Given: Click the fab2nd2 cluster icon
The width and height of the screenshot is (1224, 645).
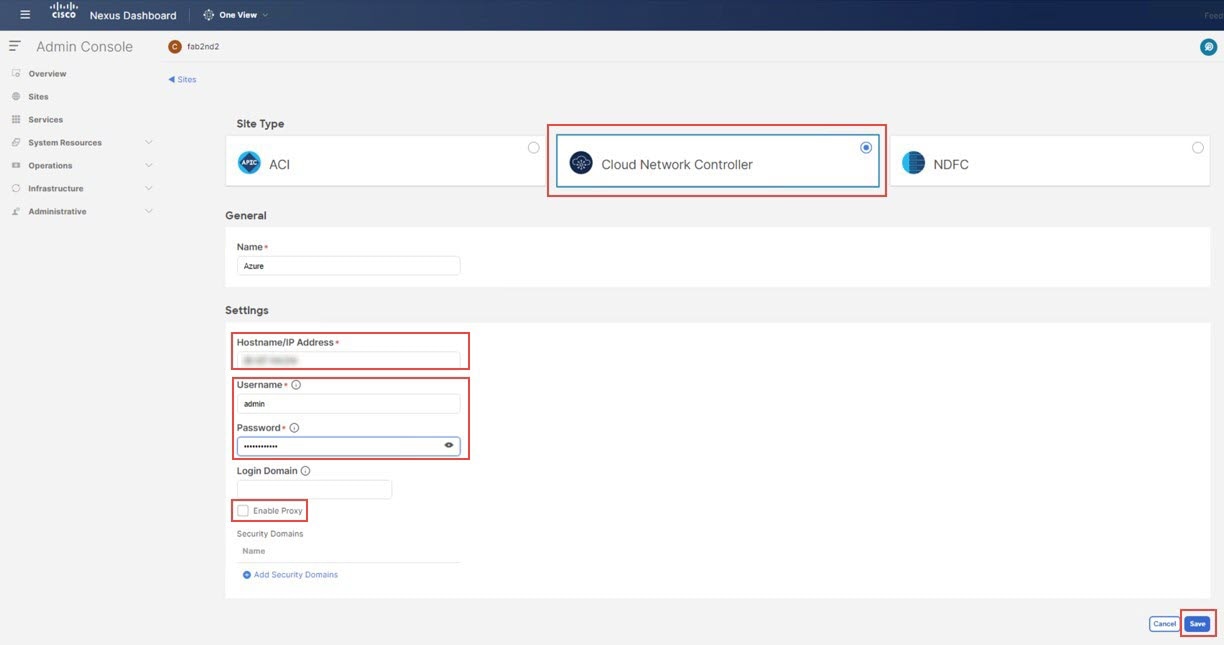Looking at the screenshot, I should (x=175, y=46).
